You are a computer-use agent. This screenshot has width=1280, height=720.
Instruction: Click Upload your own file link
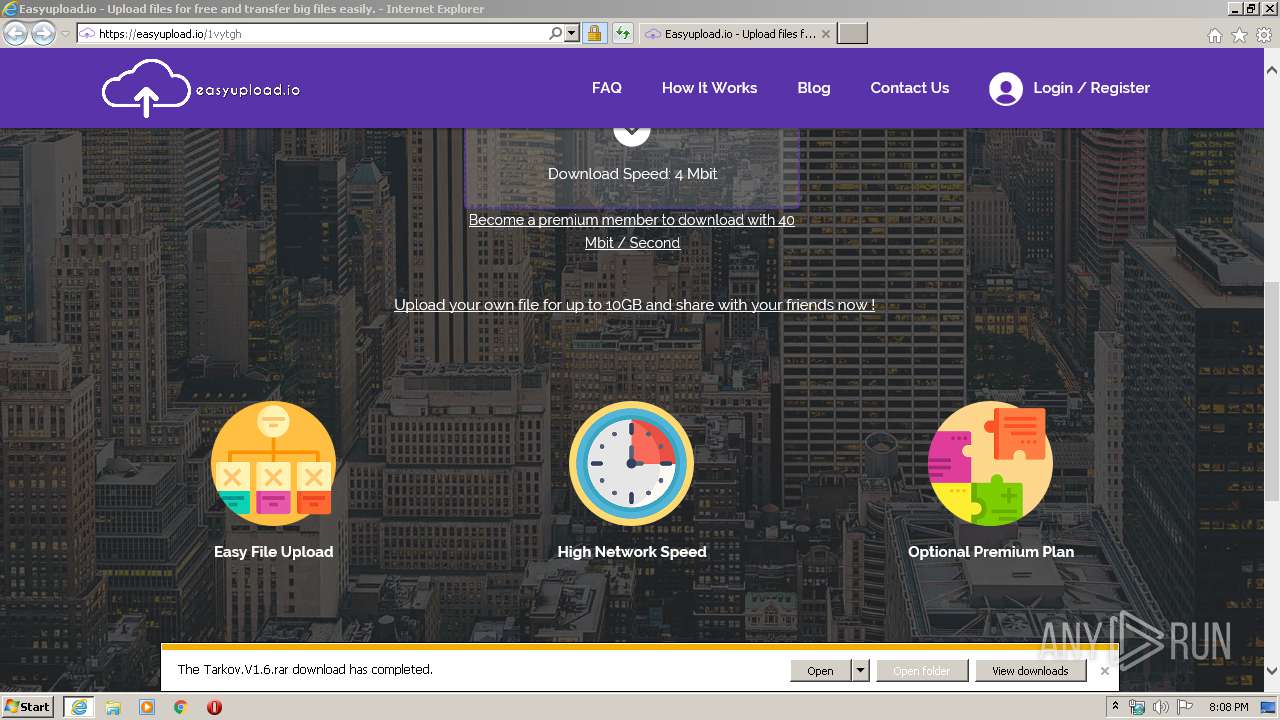[x=634, y=304]
